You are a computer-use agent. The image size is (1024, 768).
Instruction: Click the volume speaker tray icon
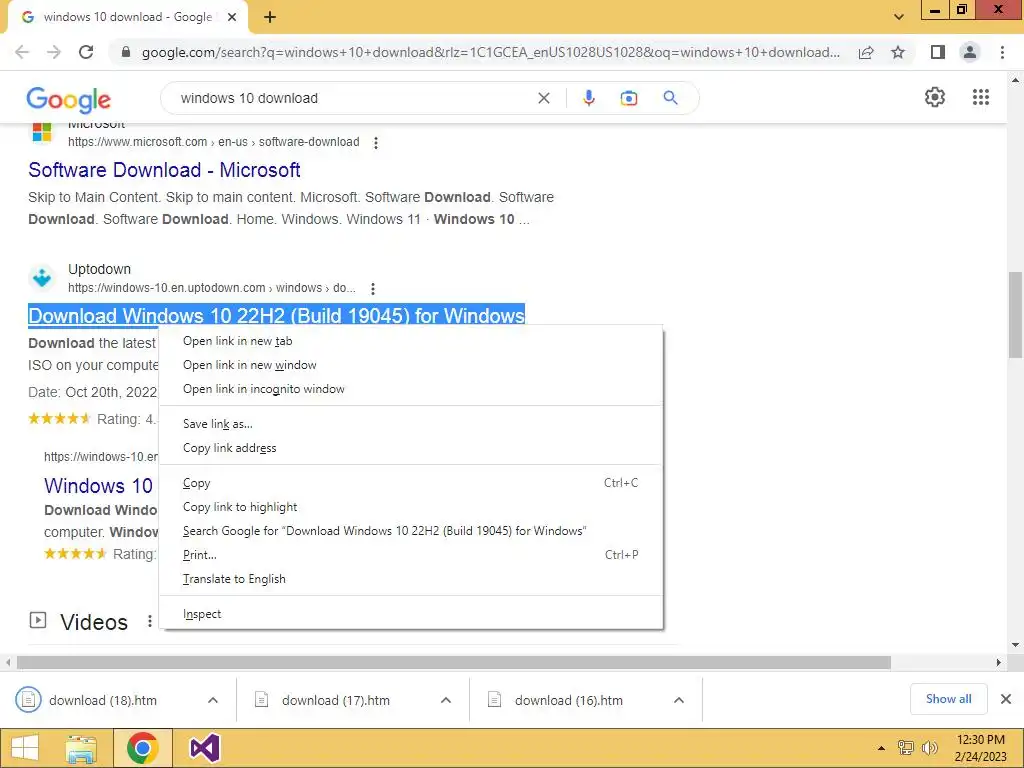(x=929, y=748)
